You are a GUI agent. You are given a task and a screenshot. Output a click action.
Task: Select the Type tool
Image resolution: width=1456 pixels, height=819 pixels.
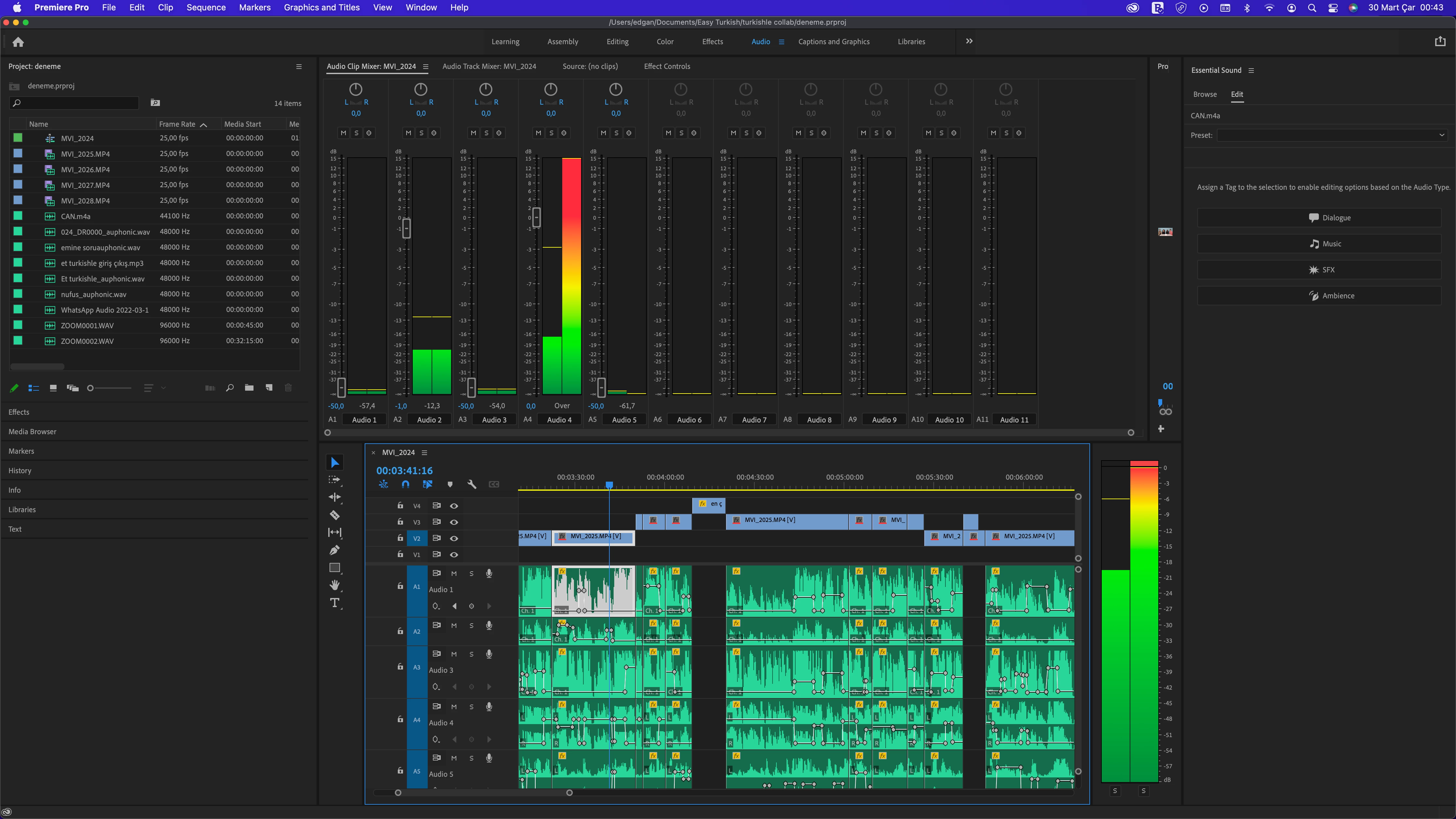click(x=335, y=603)
